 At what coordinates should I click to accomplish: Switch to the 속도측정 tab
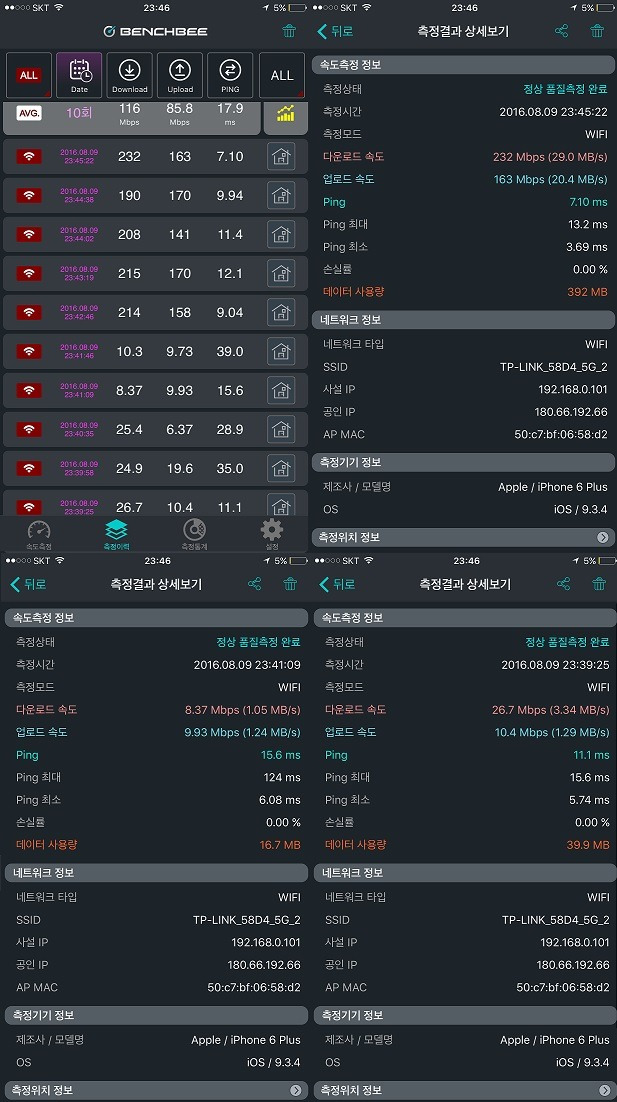pos(39,536)
